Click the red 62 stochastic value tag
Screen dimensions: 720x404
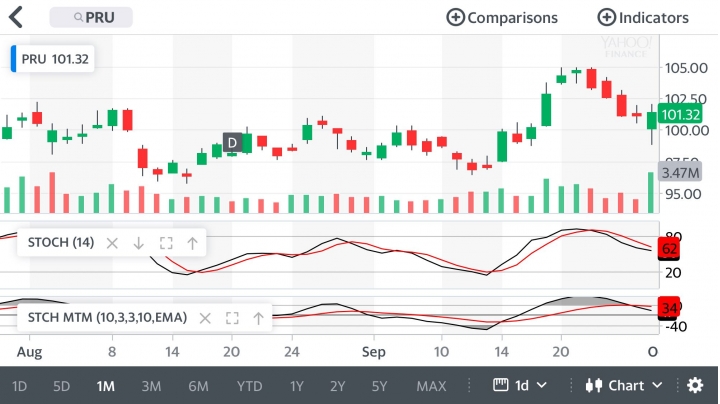(669, 249)
